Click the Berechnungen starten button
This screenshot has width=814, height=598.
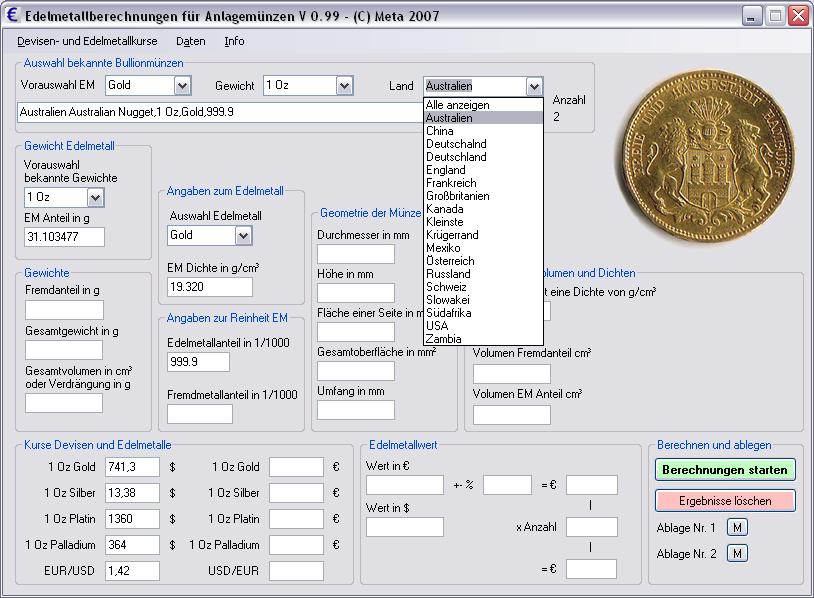click(x=725, y=470)
